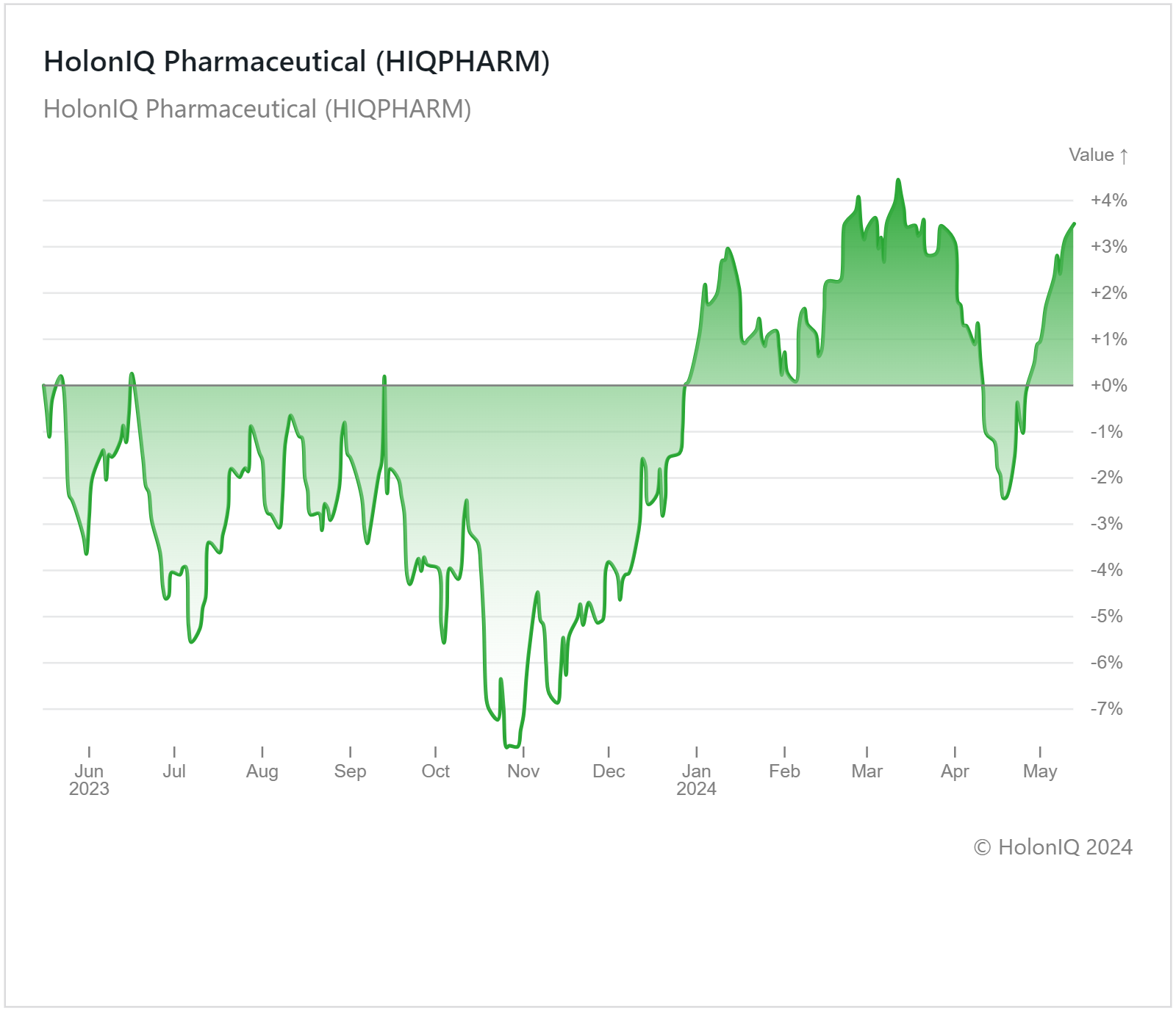Image resolution: width=1176 pixels, height=1011 pixels.
Task: Click the -7% y-axis label
Action: [1106, 709]
